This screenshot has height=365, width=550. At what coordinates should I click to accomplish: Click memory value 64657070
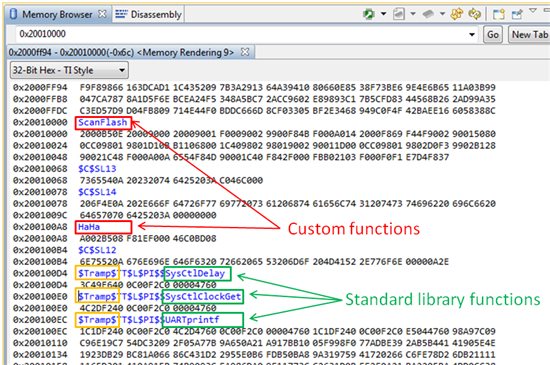[101, 215]
